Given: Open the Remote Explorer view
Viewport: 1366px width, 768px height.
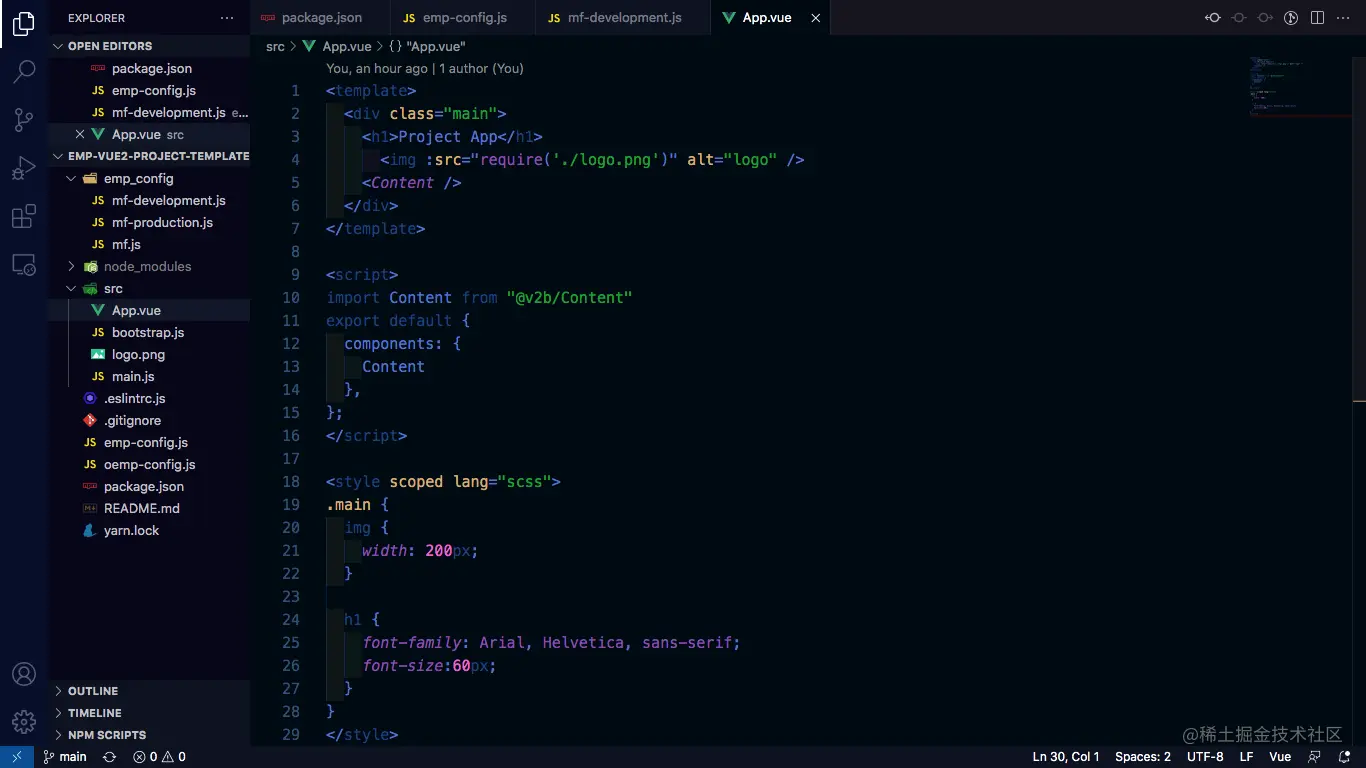Looking at the screenshot, I should click(24, 265).
